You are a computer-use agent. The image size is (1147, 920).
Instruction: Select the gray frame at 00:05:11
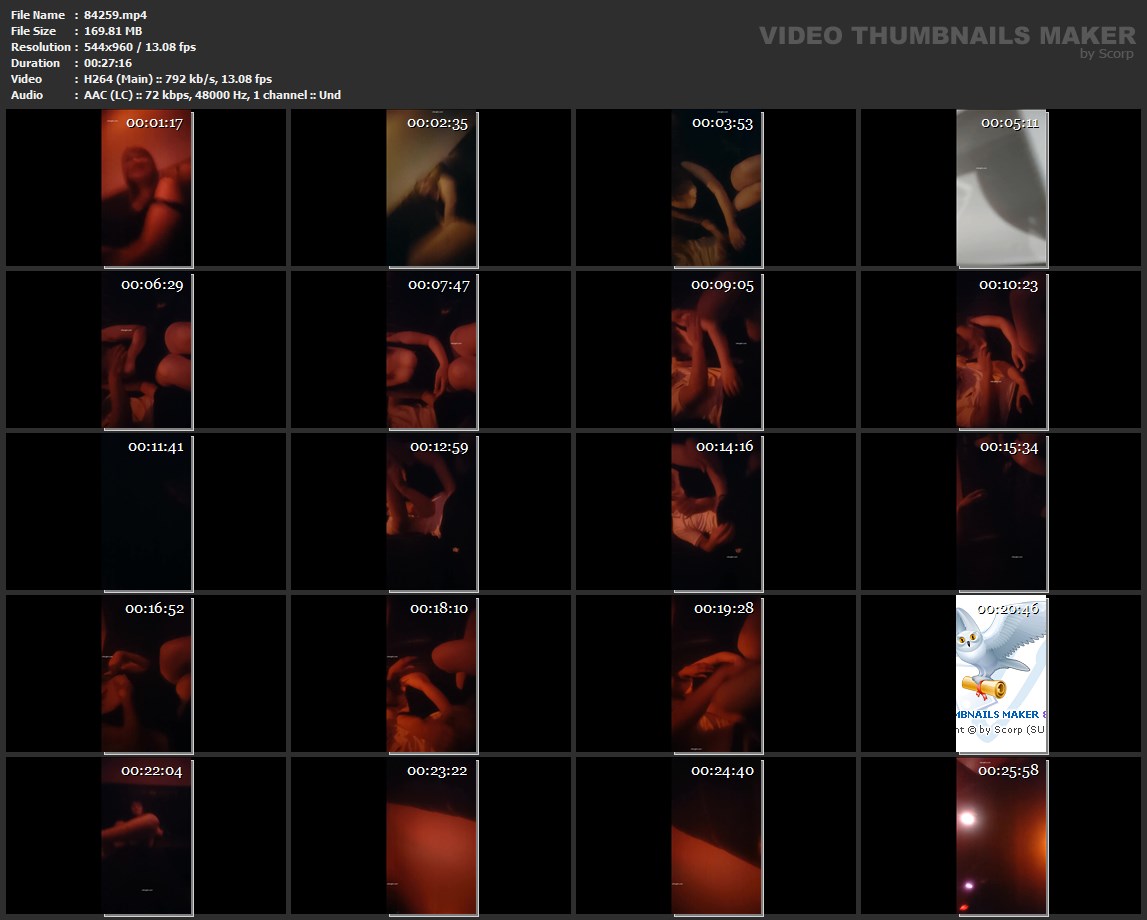1001,188
